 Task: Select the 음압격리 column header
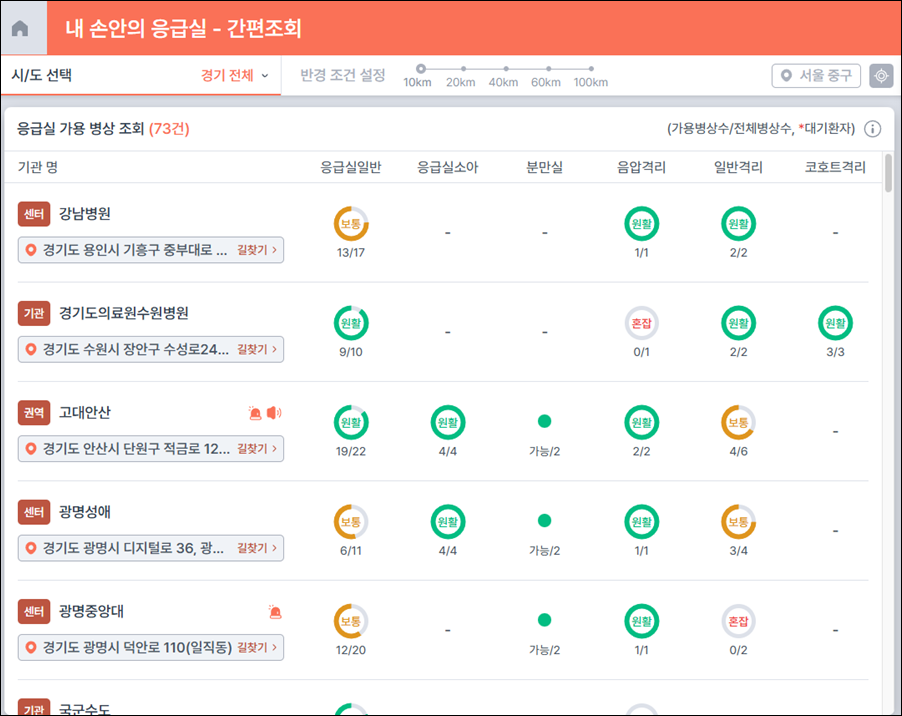(x=641, y=167)
